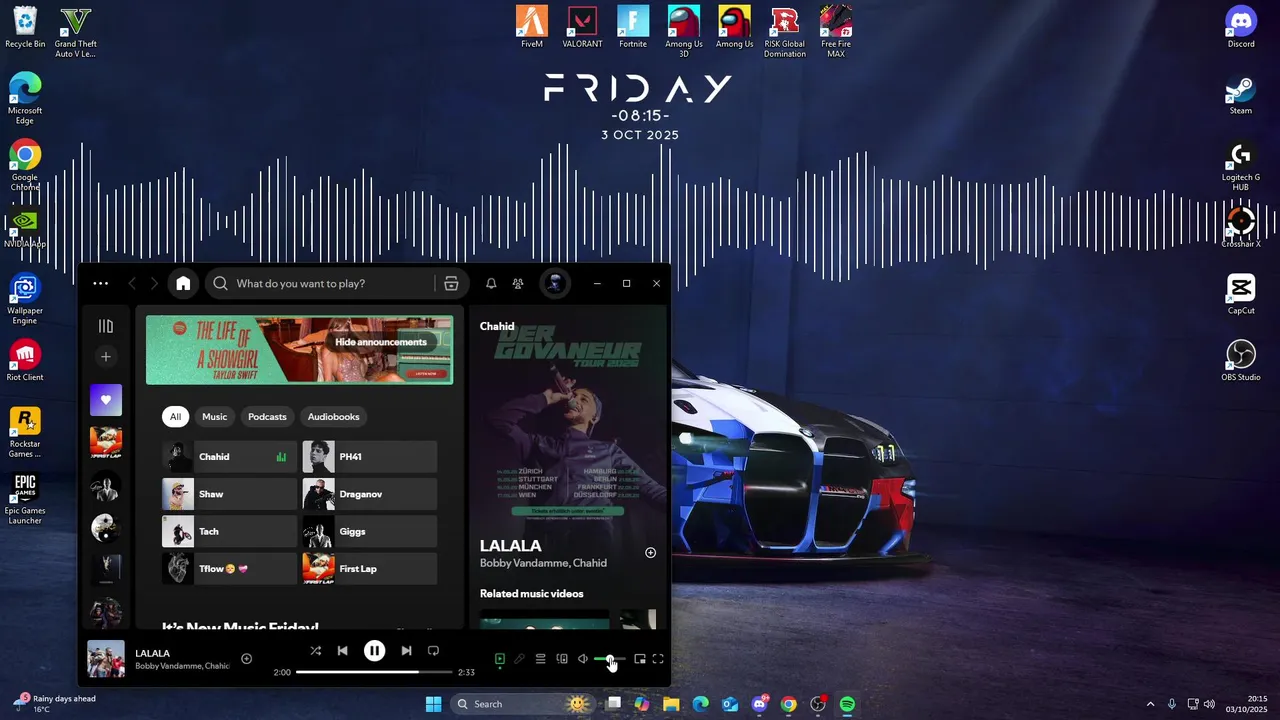Open Spotify profile avatar menu
This screenshot has width=1280, height=720.
click(555, 283)
